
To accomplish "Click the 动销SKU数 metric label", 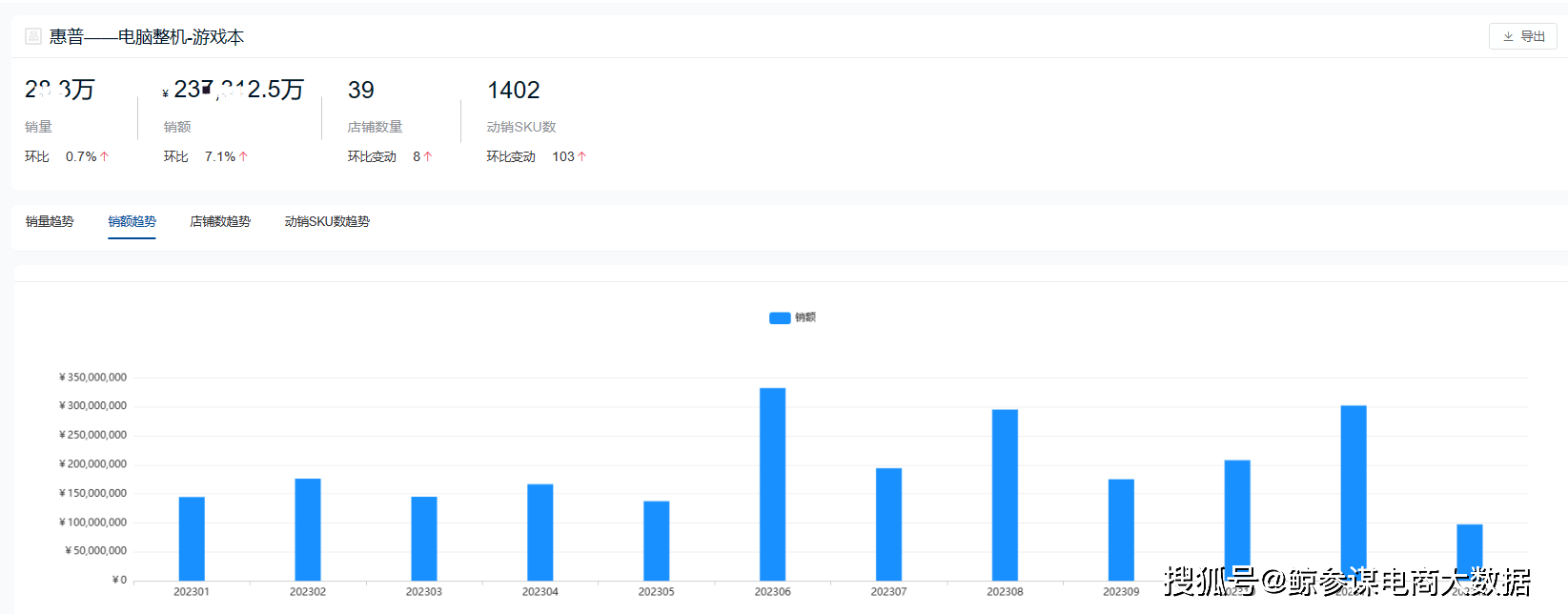I will (x=521, y=127).
